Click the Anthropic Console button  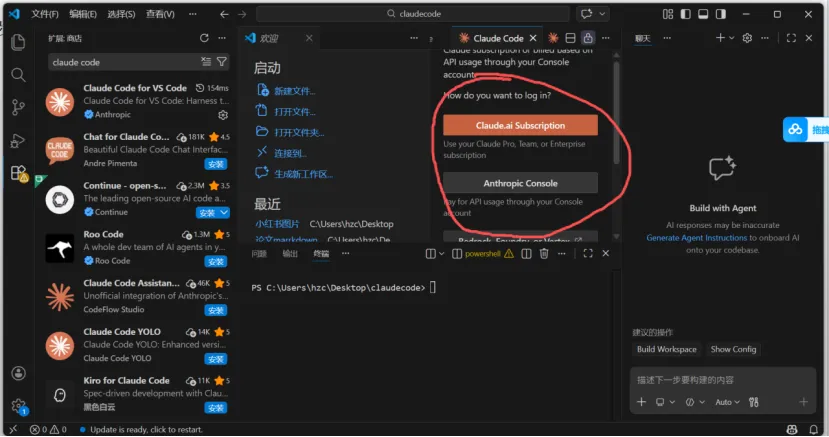click(520, 183)
